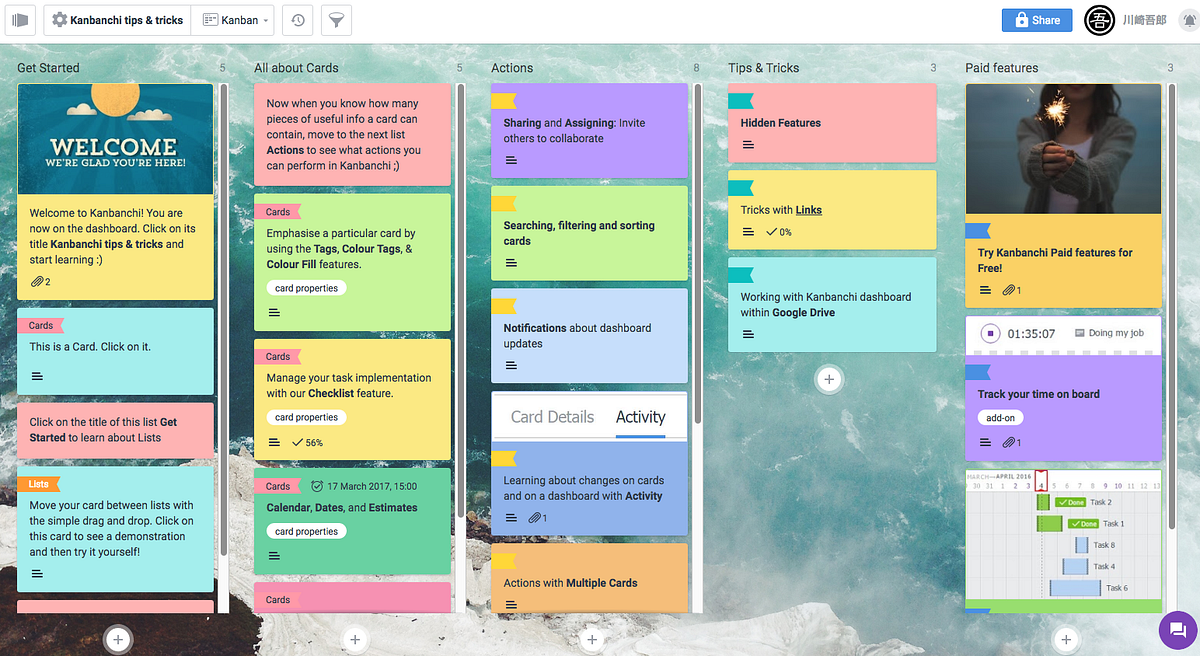The width and height of the screenshot is (1200, 656).
Task: Stop the 01:35:07 time tracker
Action: coord(990,334)
